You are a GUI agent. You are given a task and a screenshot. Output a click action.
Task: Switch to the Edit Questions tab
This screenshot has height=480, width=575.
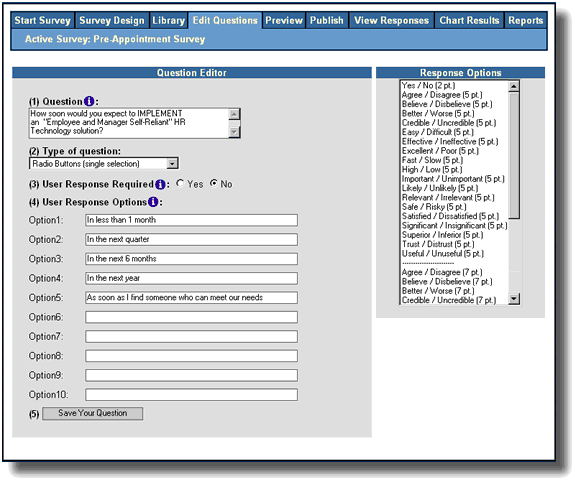point(225,21)
